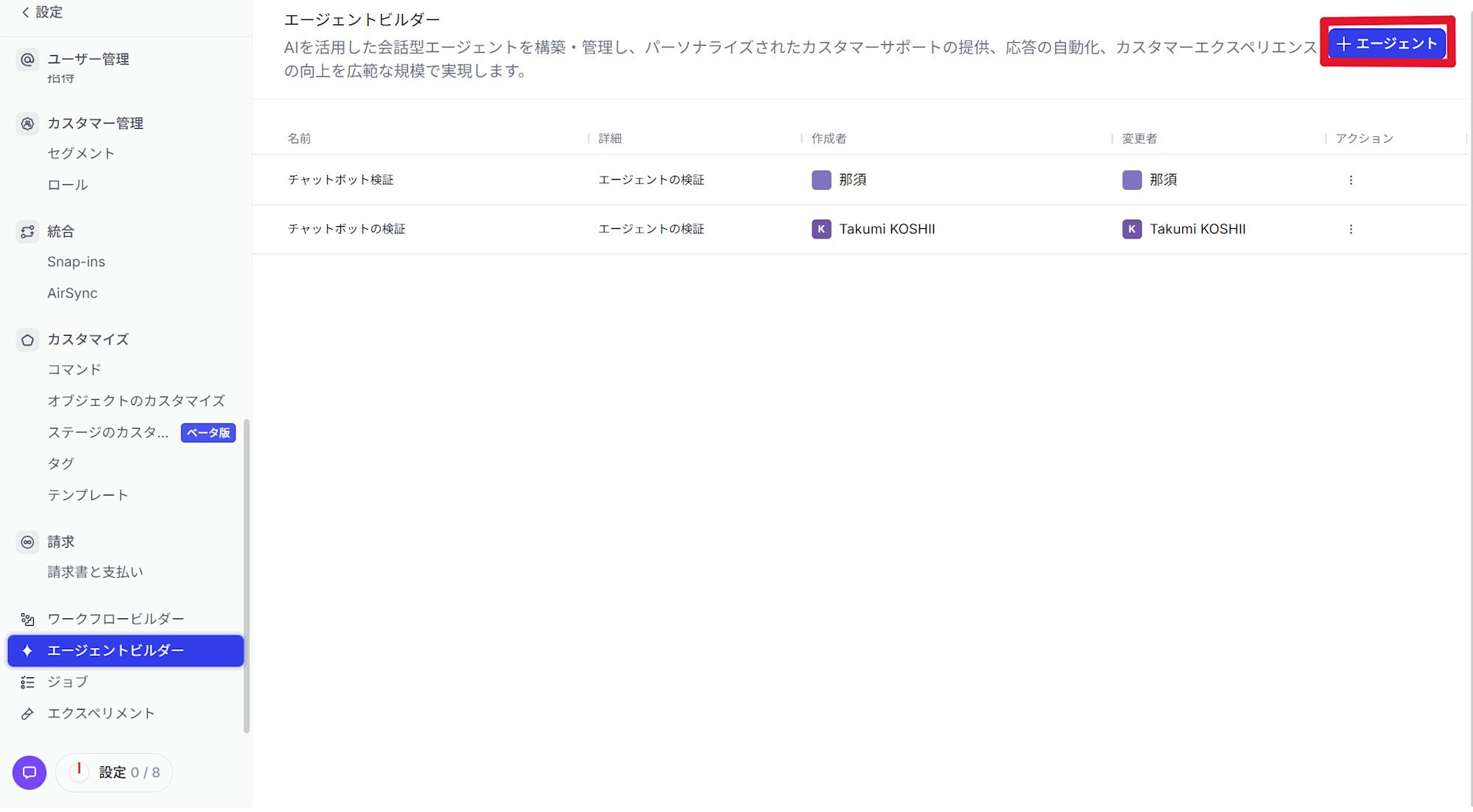
Task: Collapse settings via the 設定 back chevron
Action: click(x=26, y=12)
